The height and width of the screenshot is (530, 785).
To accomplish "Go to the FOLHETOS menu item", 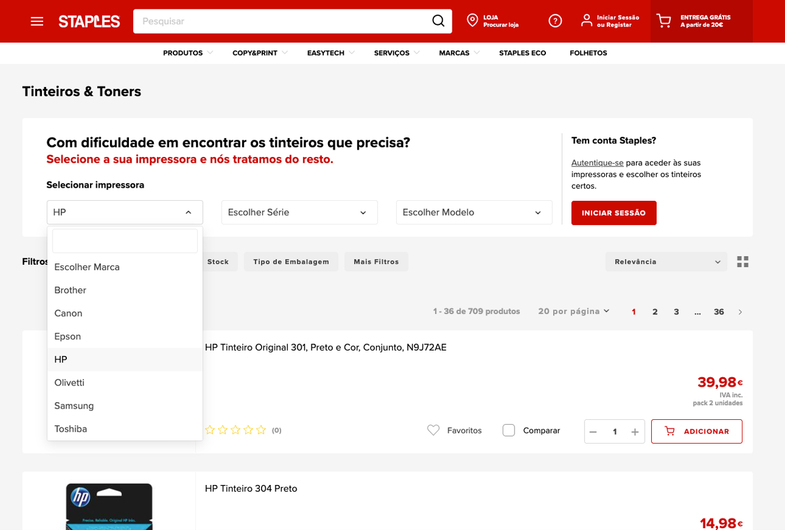I will [x=588, y=53].
